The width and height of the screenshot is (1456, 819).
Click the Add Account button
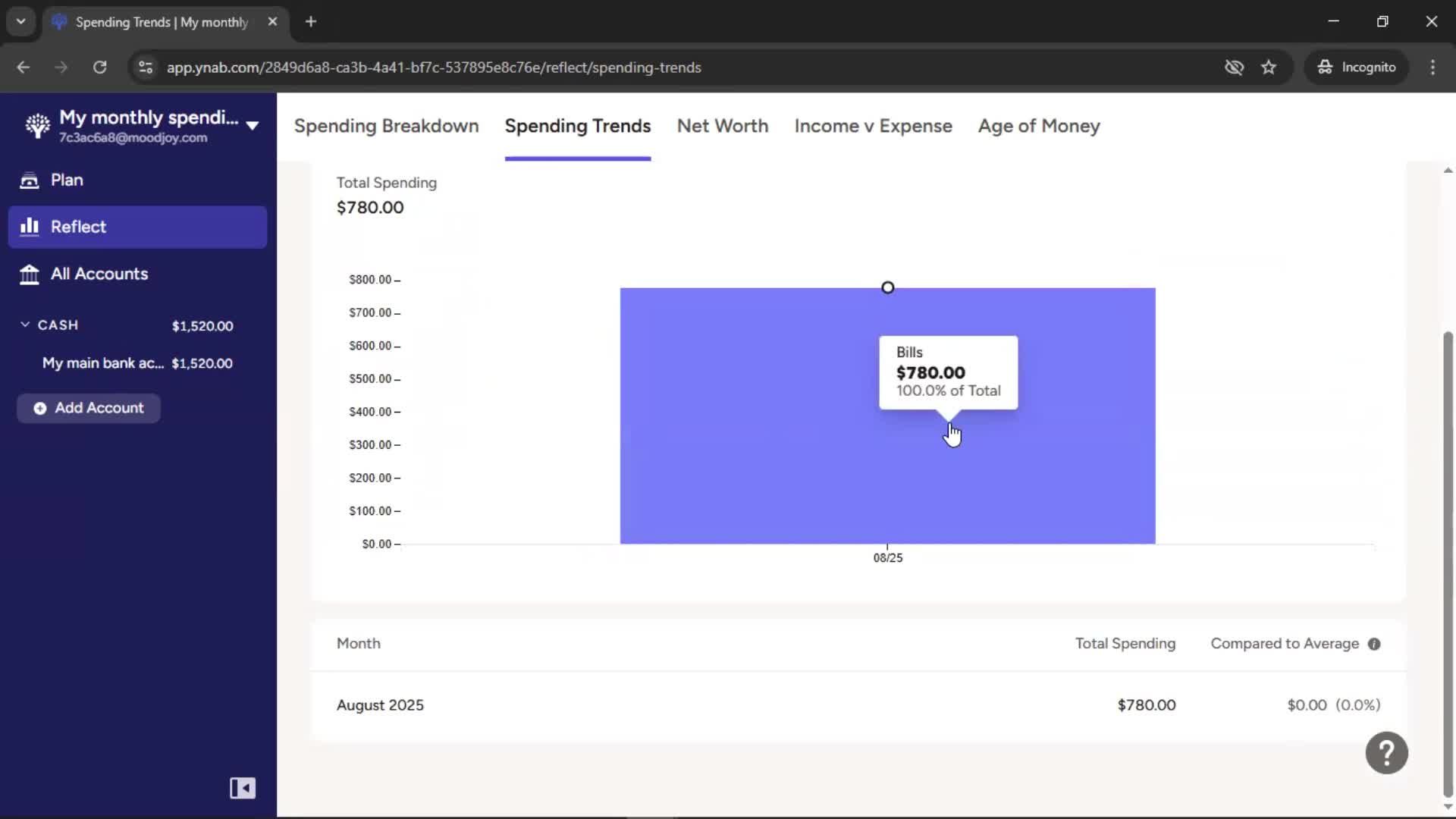[x=89, y=408]
